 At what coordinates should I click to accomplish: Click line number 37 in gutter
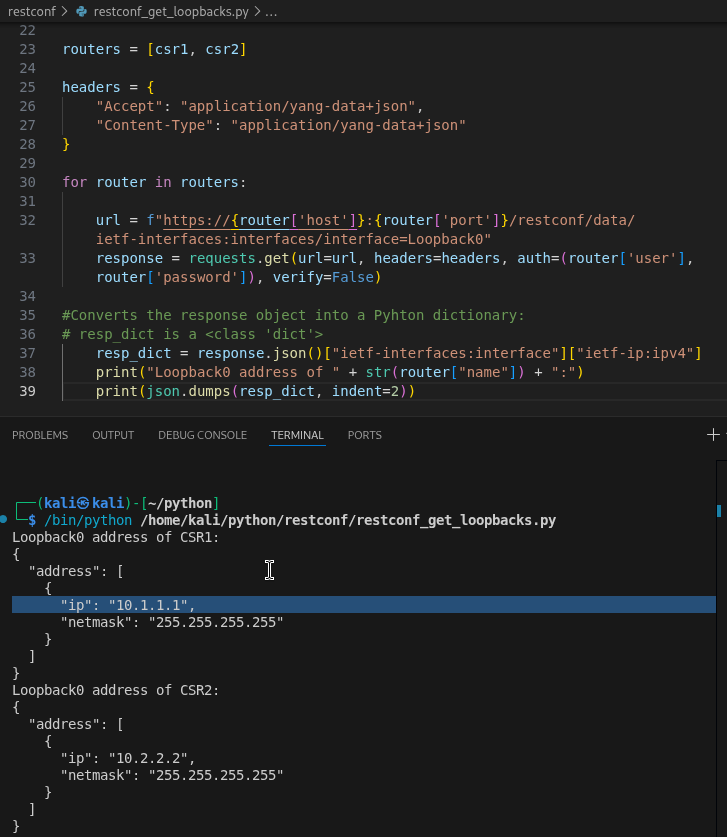tap(27, 353)
